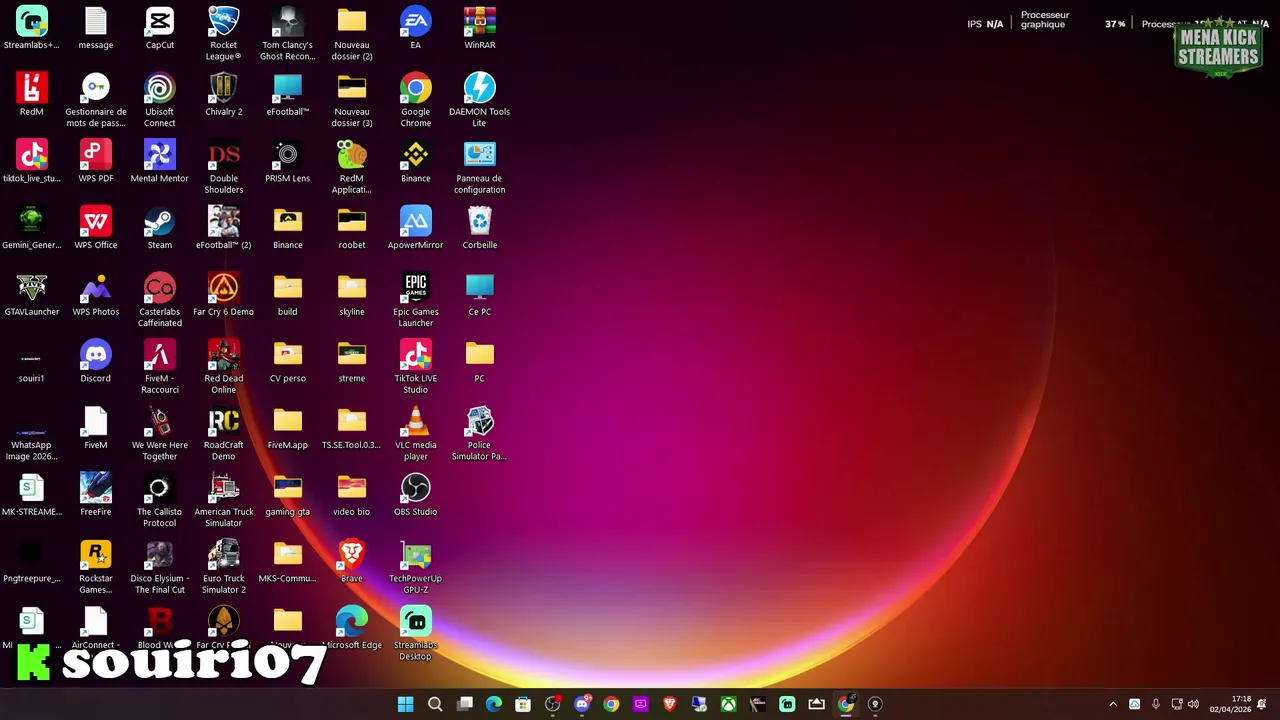This screenshot has height=720, width=1280.
Task: Select the CV perso folder
Action: 288,361
